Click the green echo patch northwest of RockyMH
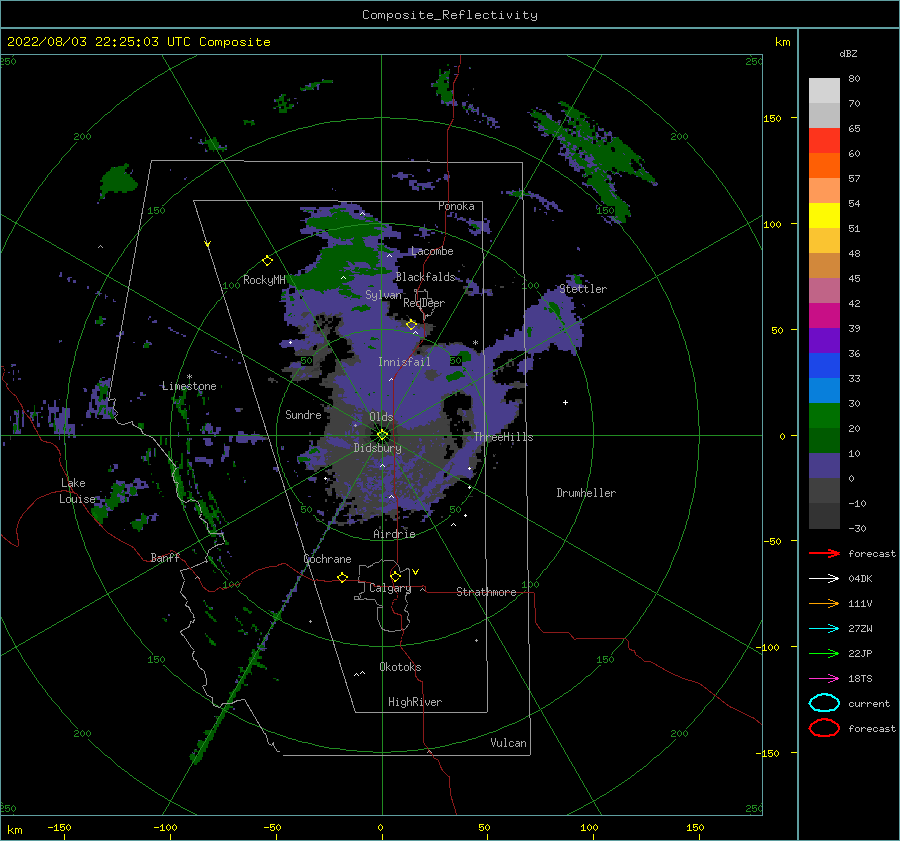 tap(118, 181)
